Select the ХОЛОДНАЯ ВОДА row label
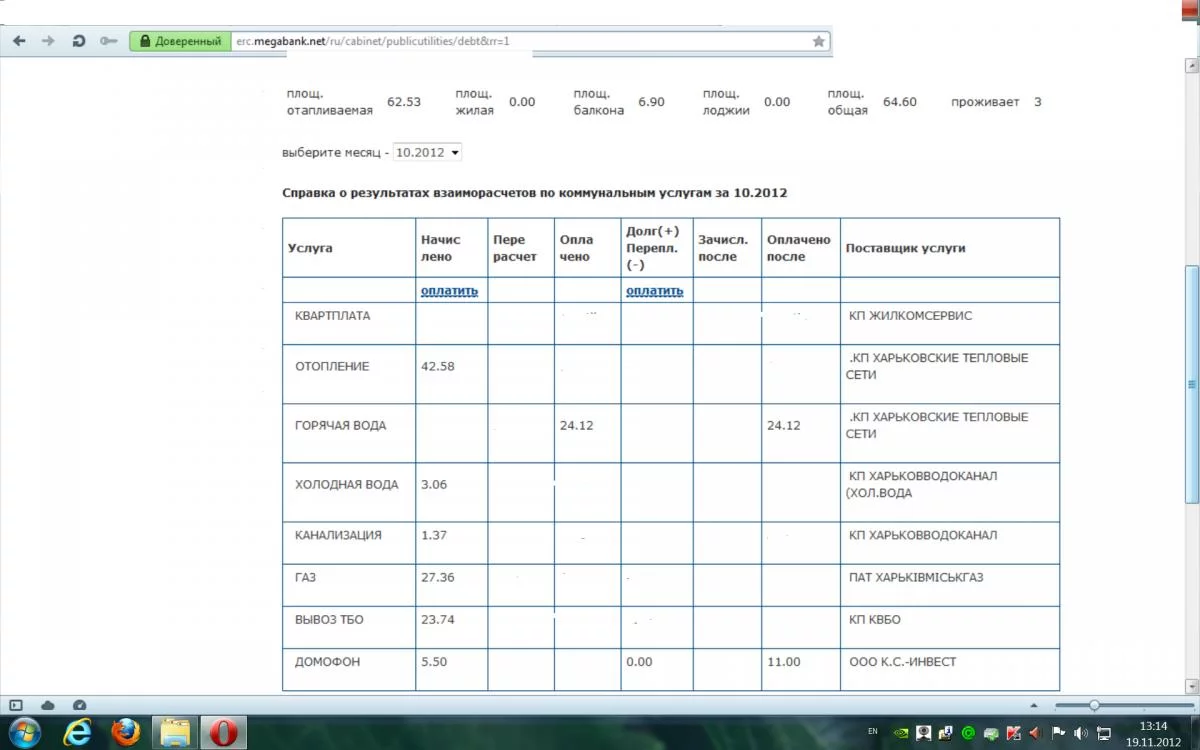Screen dimensions: 1200x750 [x=346, y=484]
